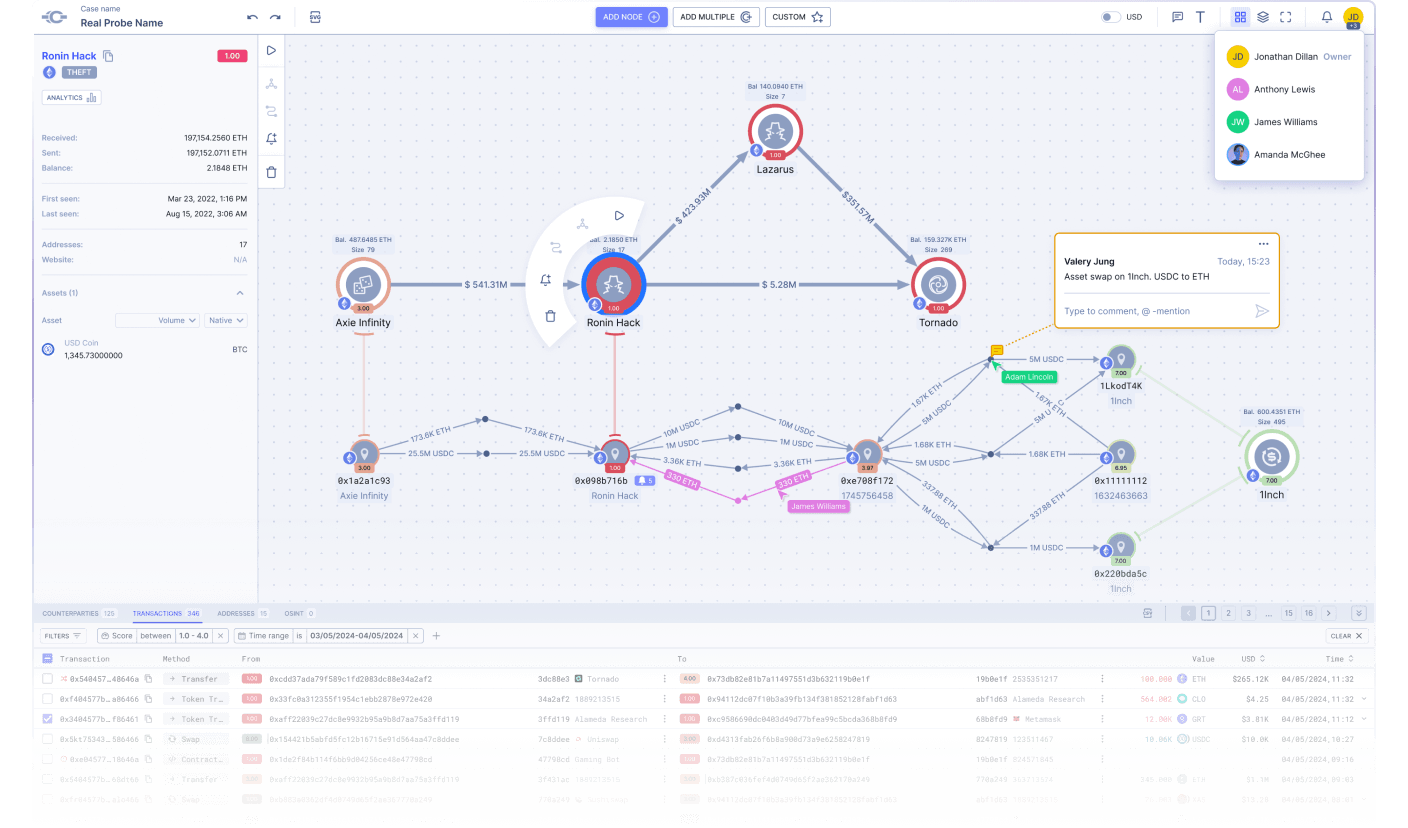The height and width of the screenshot is (828, 1408).
Task: Click the graph expand icon in side toolbar
Action: tap(271, 84)
